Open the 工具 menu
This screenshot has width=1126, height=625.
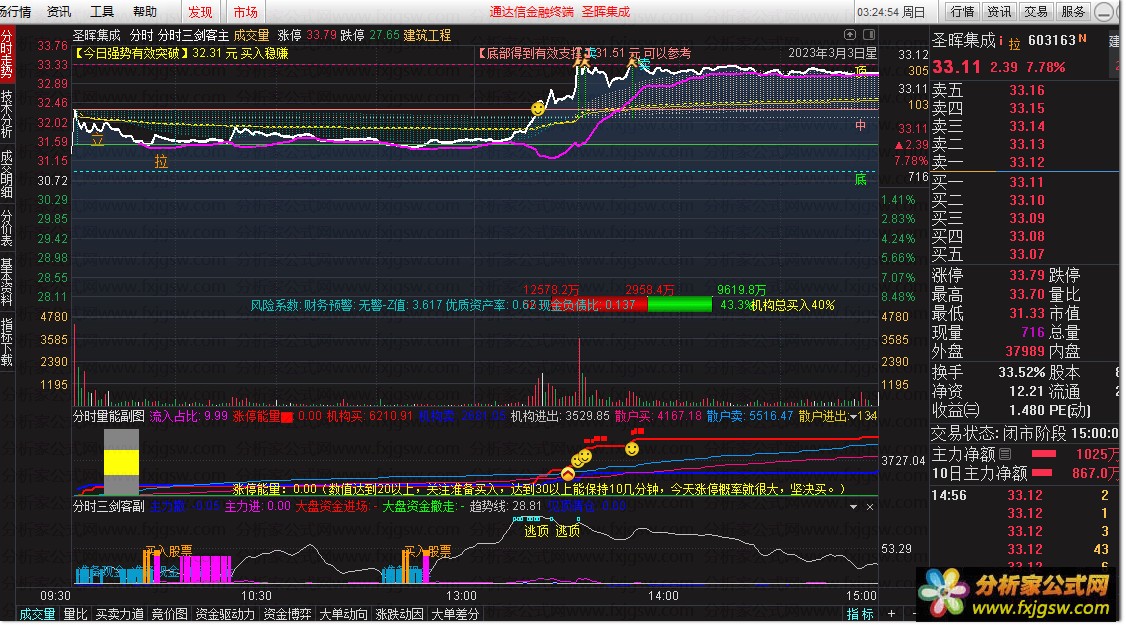pyautogui.click(x=101, y=11)
